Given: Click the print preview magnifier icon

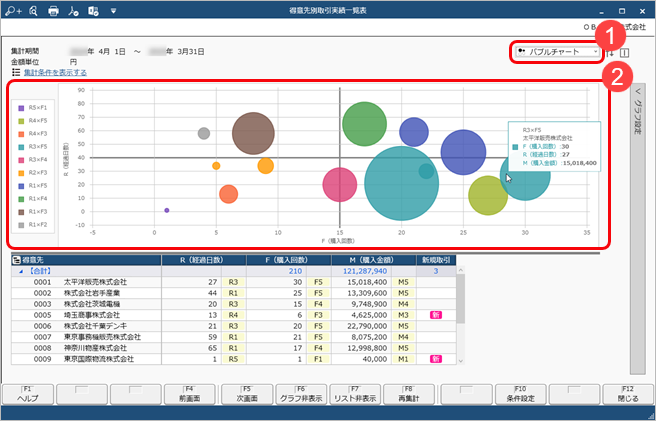Looking at the screenshot, I should pos(33,11).
